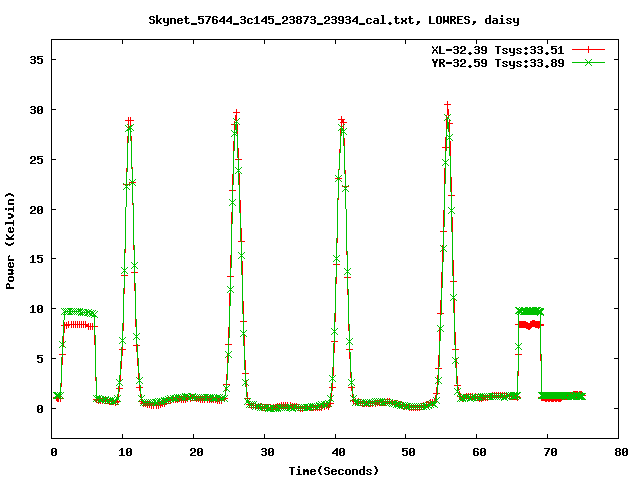Click the red line sample for XL
This screenshot has width=640, height=480.
point(588,50)
